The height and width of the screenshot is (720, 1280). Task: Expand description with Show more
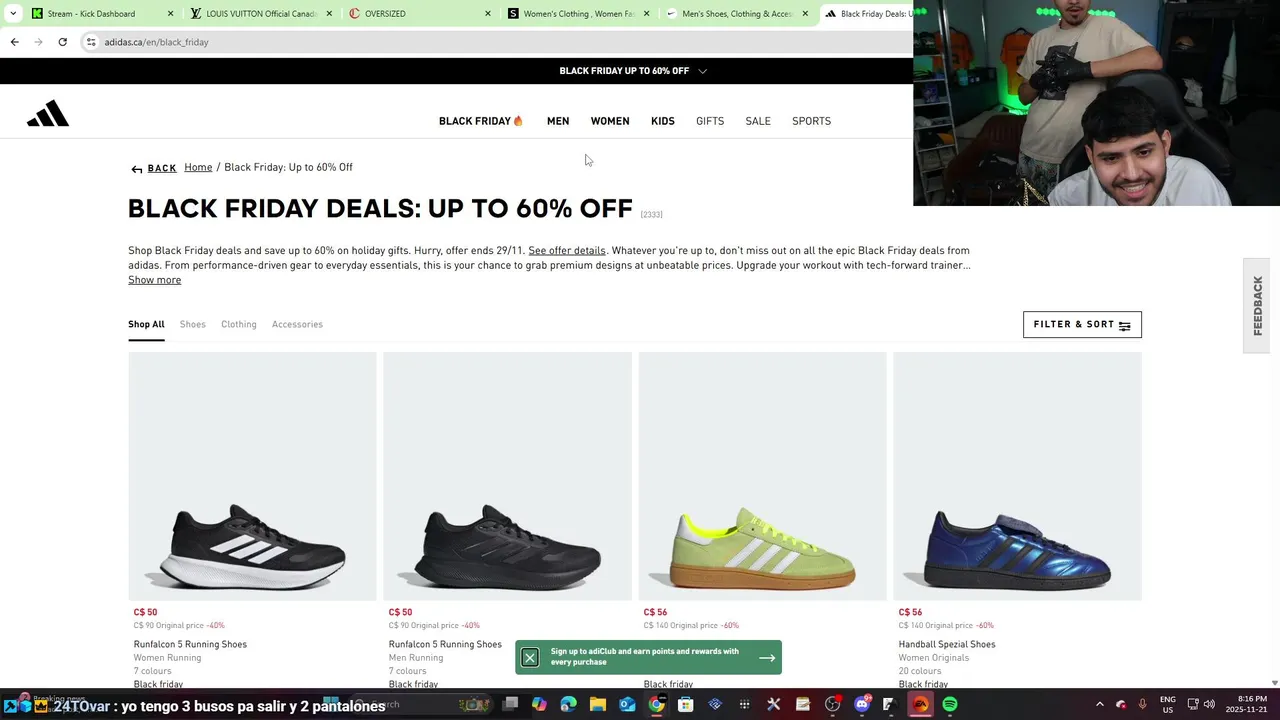point(154,280)
